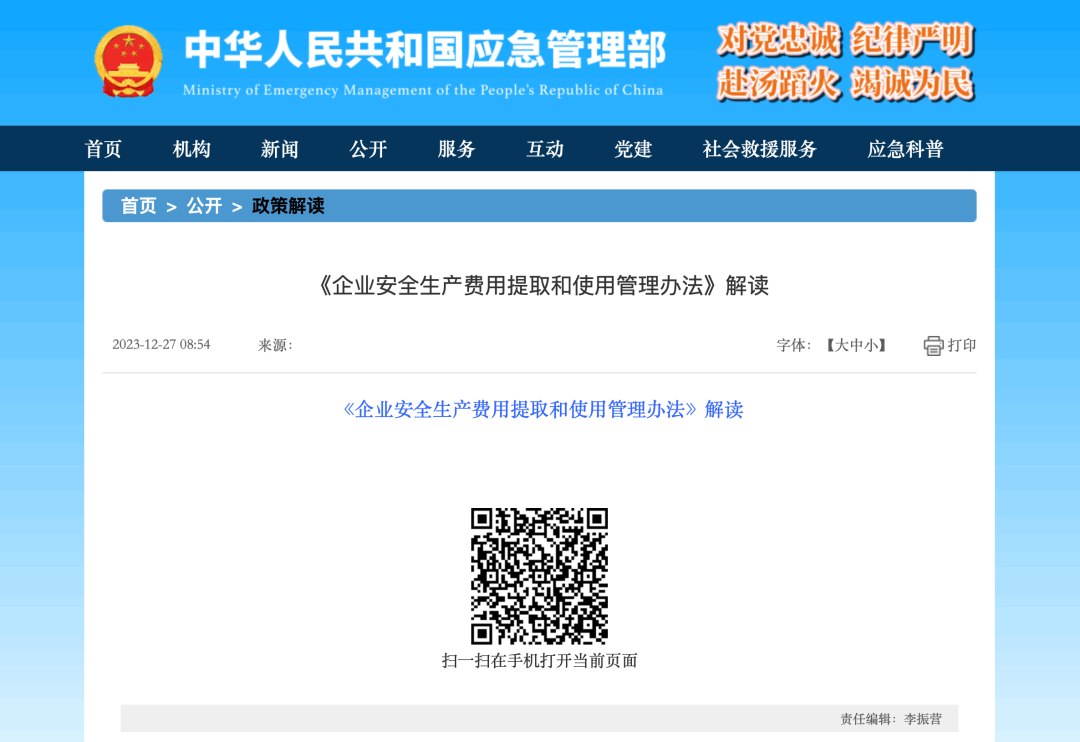Go to the 新闻 section
Viewport: 1080px width, 742px height.
click(280, 149)
